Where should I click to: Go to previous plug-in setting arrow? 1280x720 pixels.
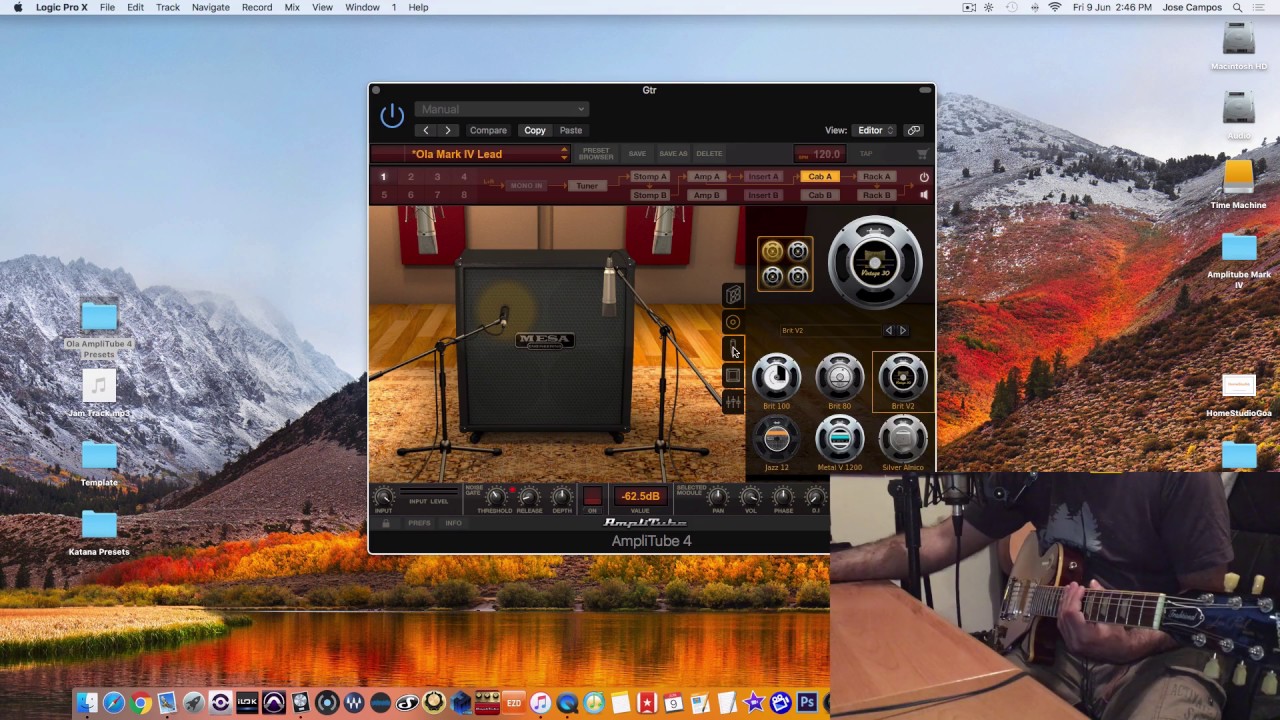pyautogui.click(x=426, y=130)
